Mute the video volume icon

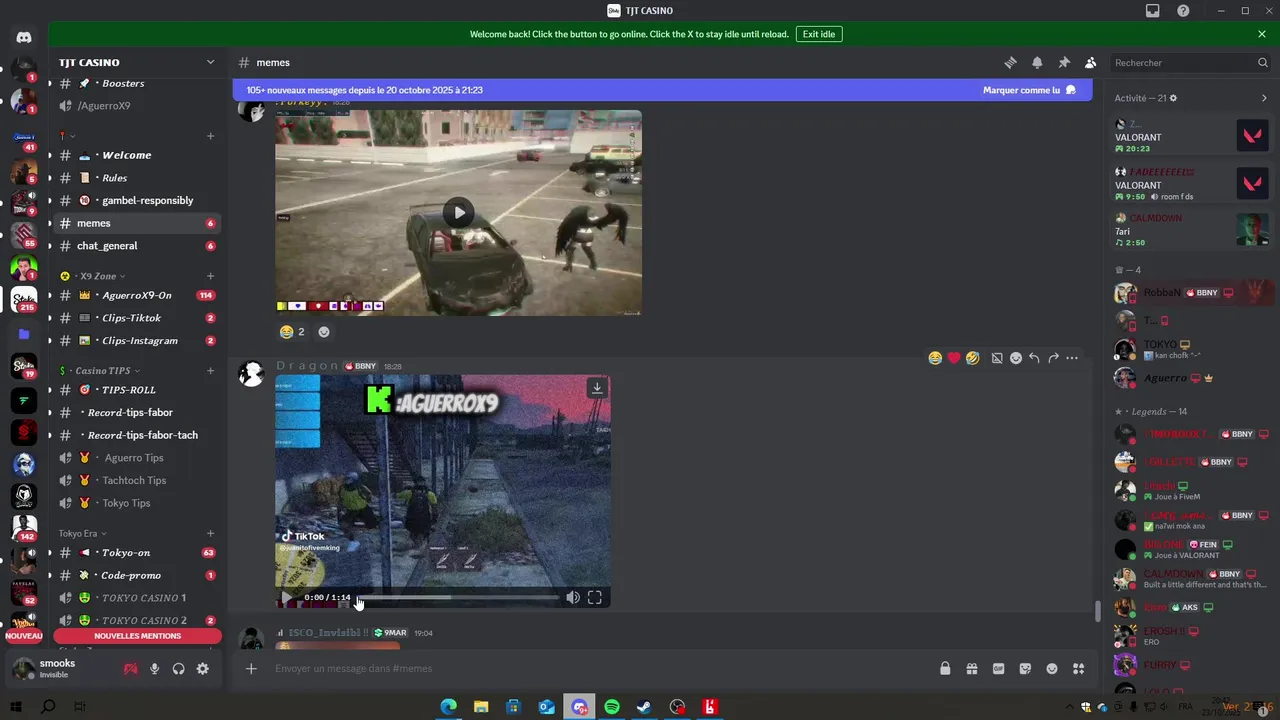[x=573, y=598]
